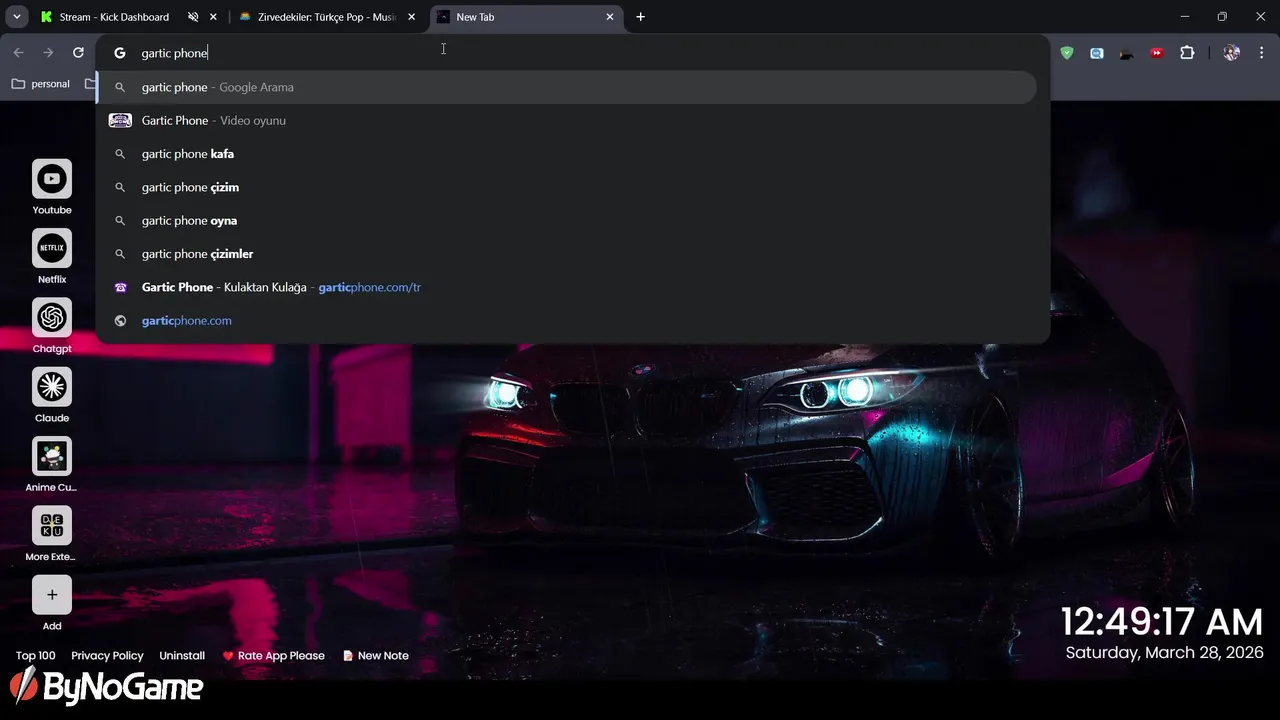
Task: Go forward with the forward arrow
Action: (x=48, y=53)
